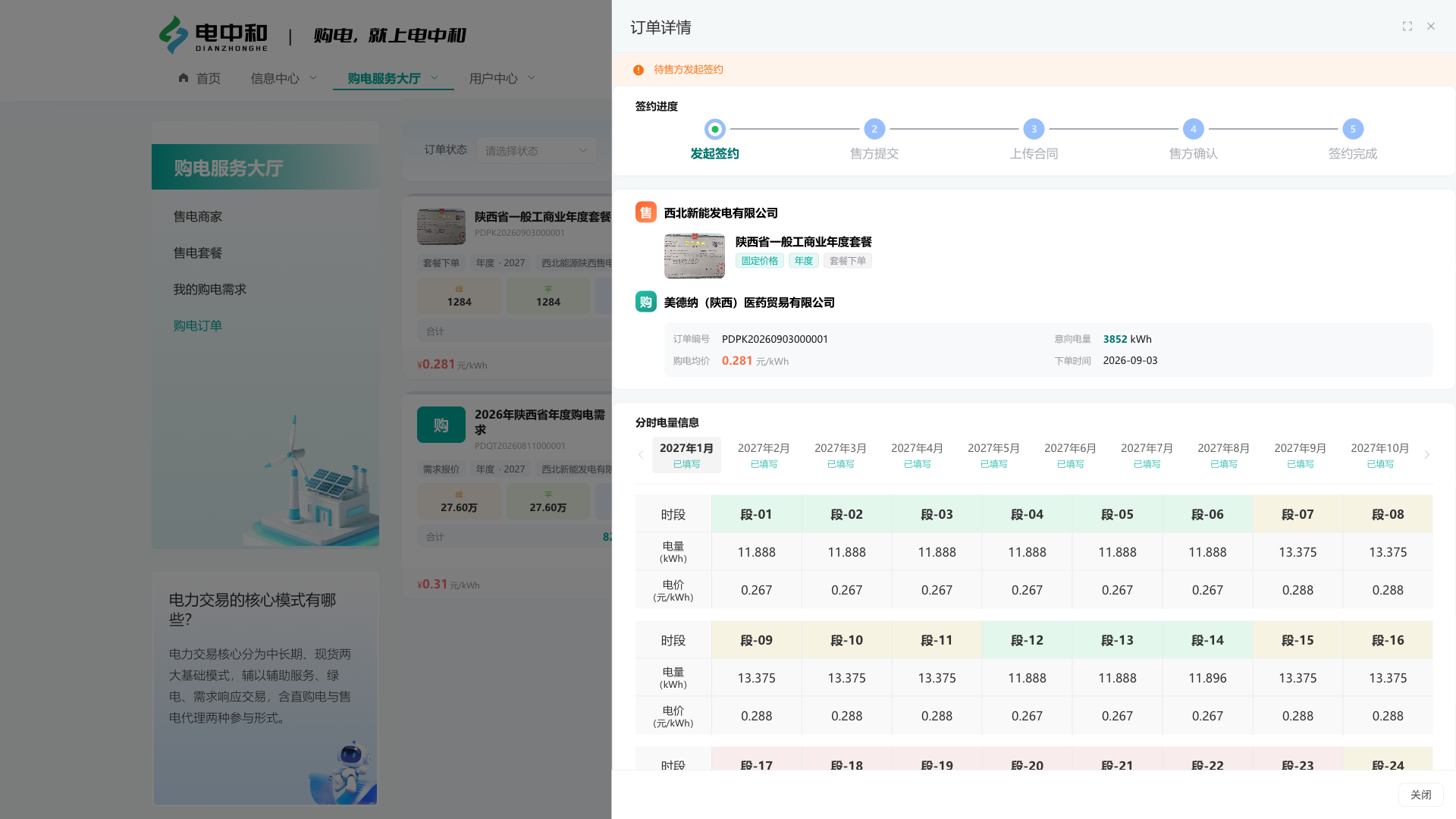This screenshot has height=819, width=1456.
Task: Click the green 购 icon on second order card
Action: [441, 425]
